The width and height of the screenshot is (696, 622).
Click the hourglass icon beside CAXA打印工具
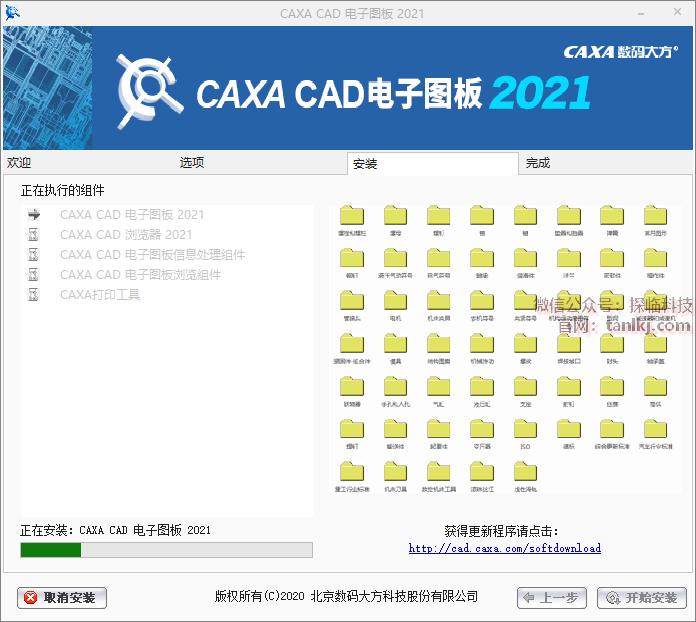[34, 294]
